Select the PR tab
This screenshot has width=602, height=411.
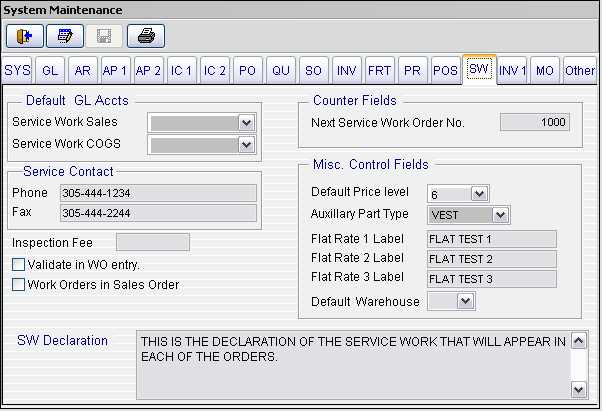pos(412,71)
